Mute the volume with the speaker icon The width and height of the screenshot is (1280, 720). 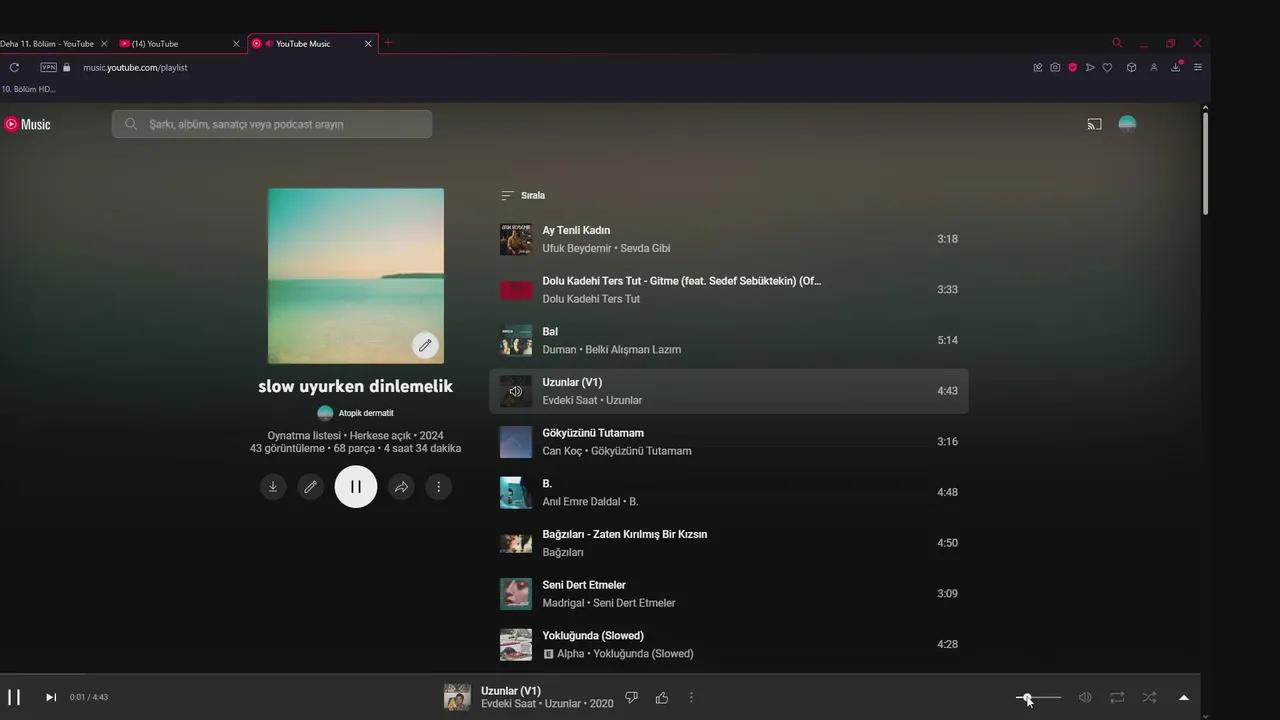(x=1085, y=697)
